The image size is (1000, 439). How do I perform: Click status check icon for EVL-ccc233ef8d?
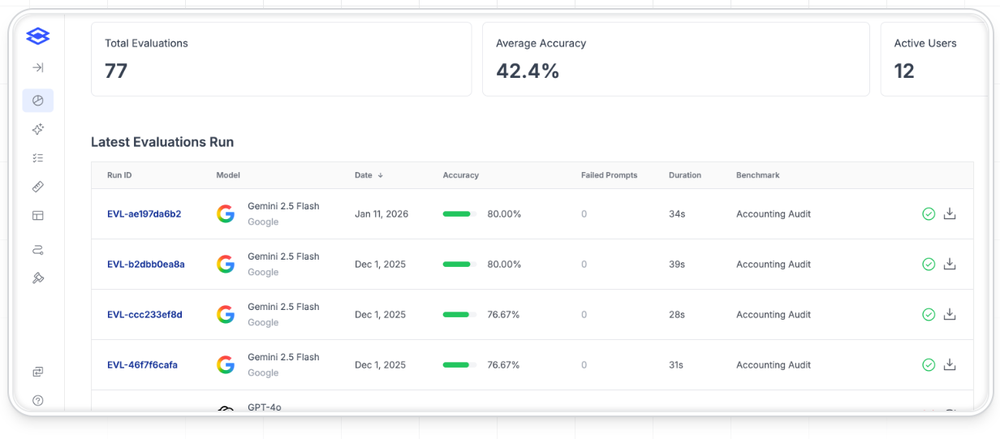[929, 315]
